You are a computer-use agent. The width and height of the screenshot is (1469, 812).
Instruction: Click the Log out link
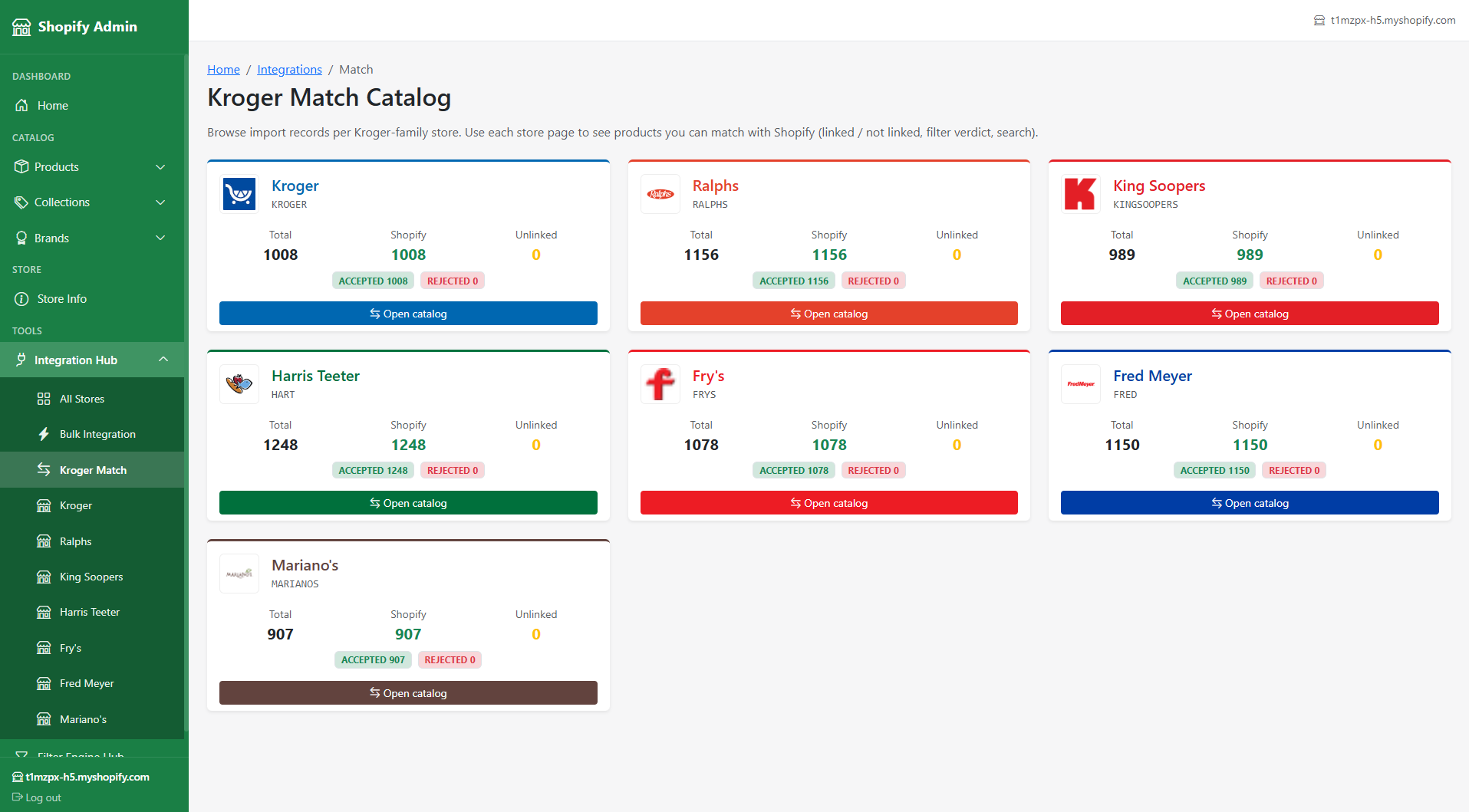37,797
